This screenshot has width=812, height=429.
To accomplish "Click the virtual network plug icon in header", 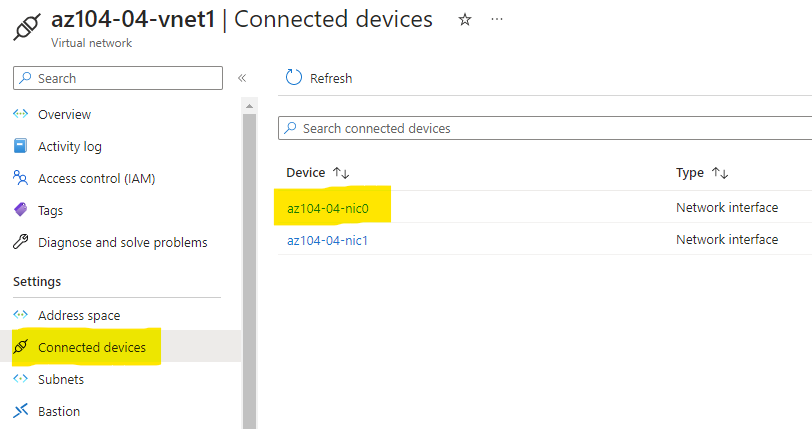I will point(27,27).
